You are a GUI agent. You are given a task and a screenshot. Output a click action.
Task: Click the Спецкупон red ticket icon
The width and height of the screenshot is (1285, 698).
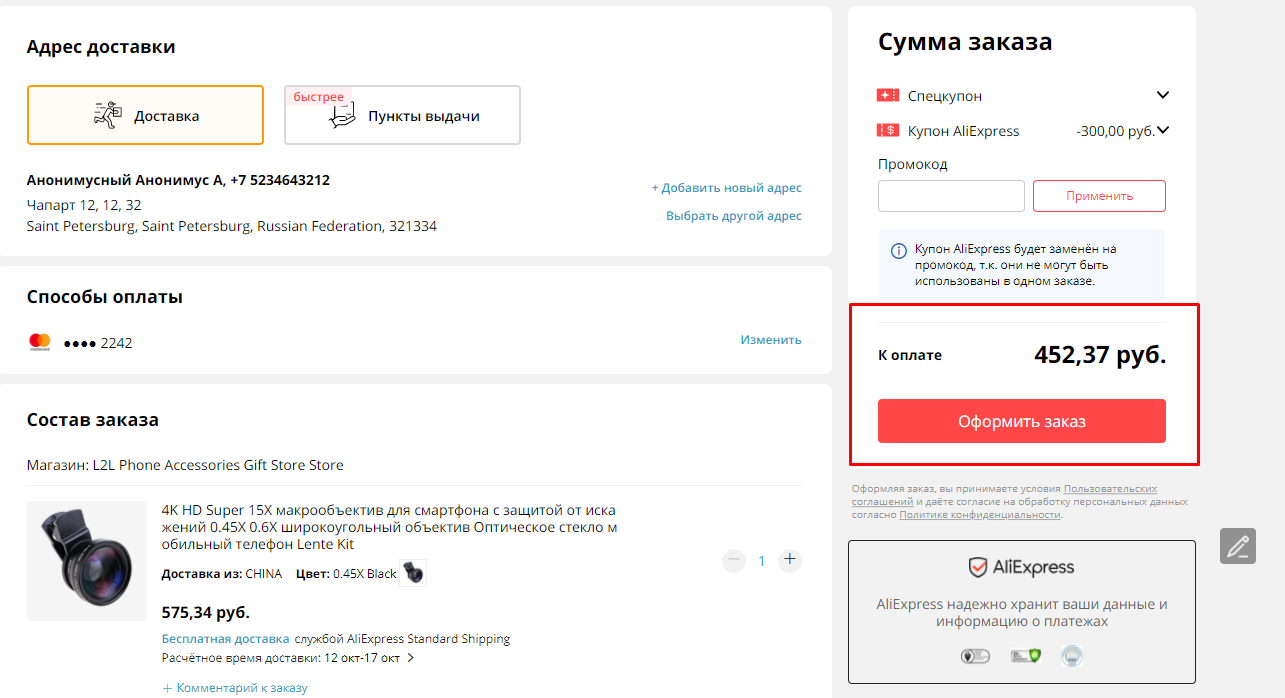point(887,96)
